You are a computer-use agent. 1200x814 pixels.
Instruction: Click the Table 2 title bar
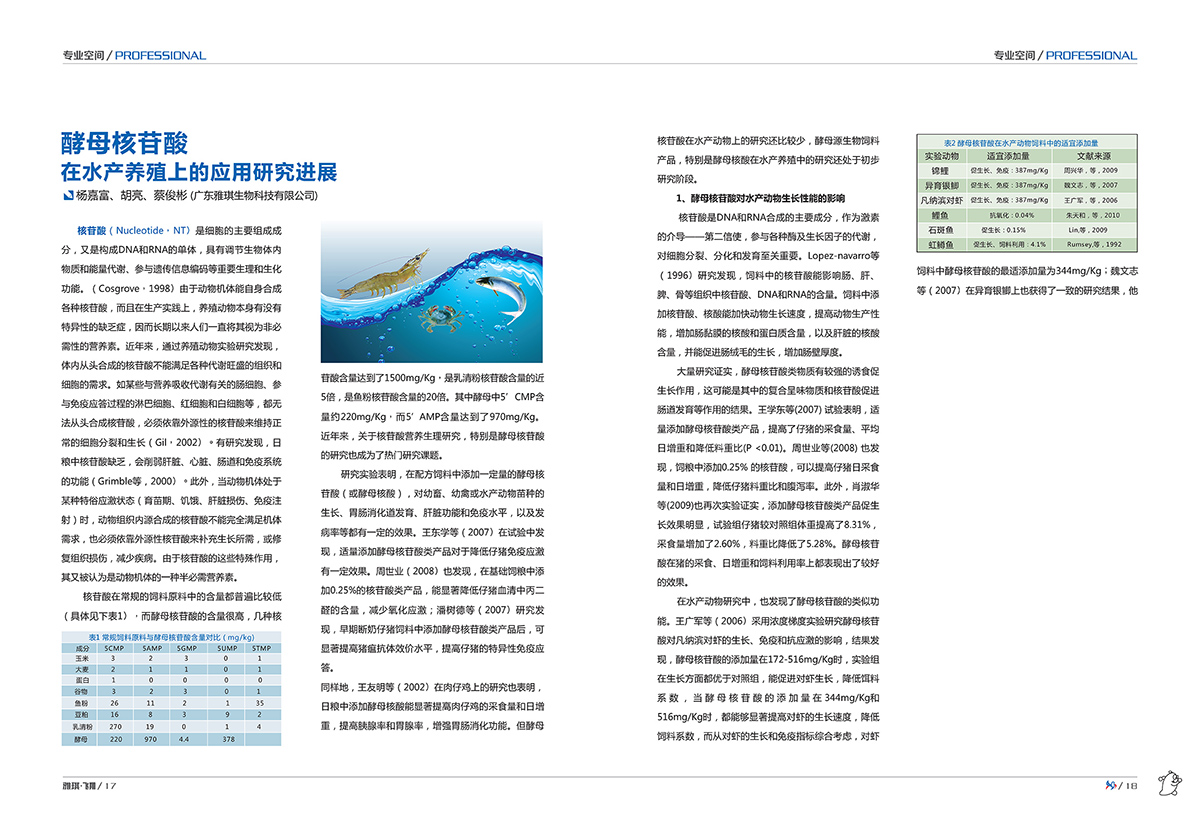click(1028, 144)
